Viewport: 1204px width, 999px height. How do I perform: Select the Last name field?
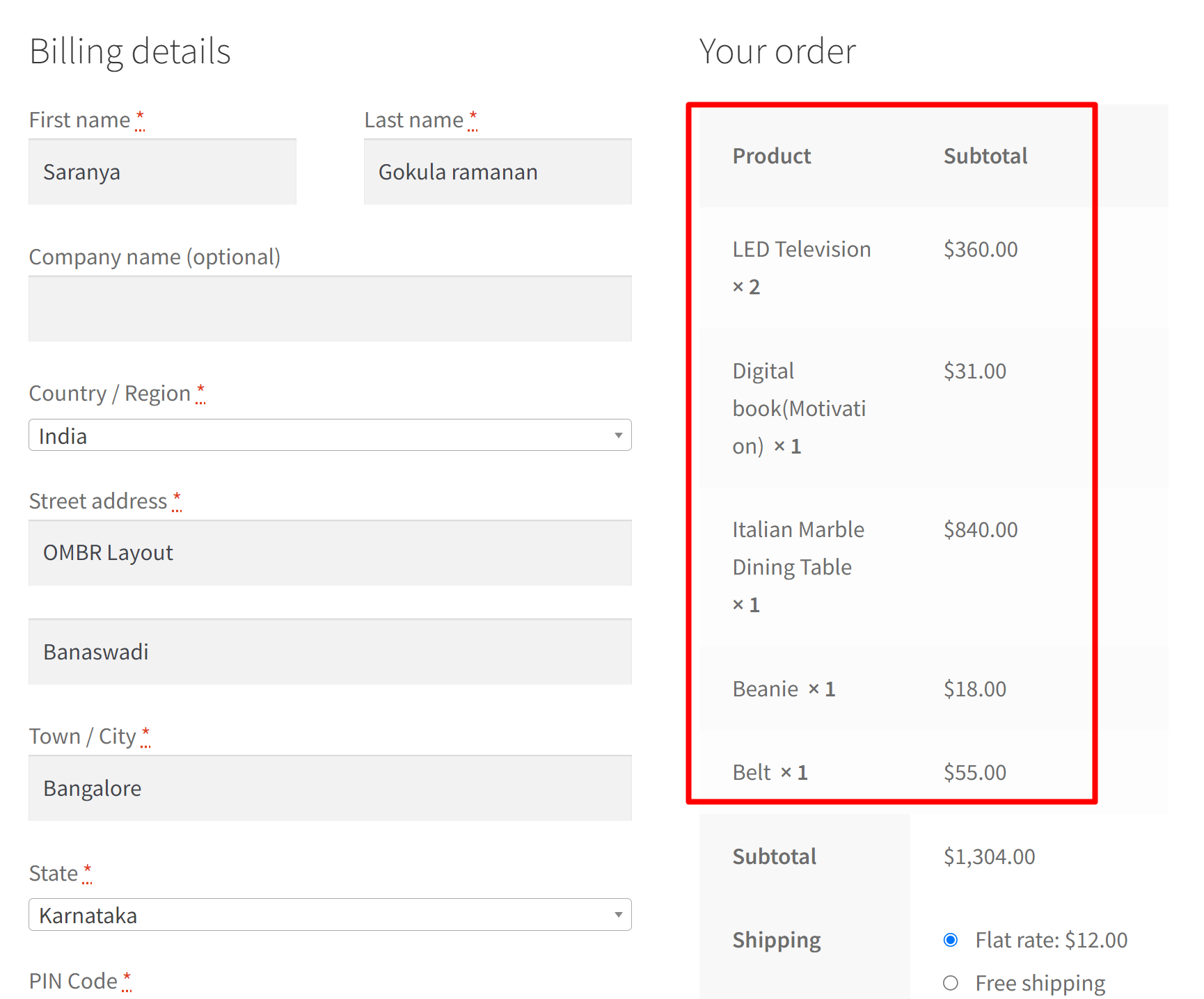[497, 171]
